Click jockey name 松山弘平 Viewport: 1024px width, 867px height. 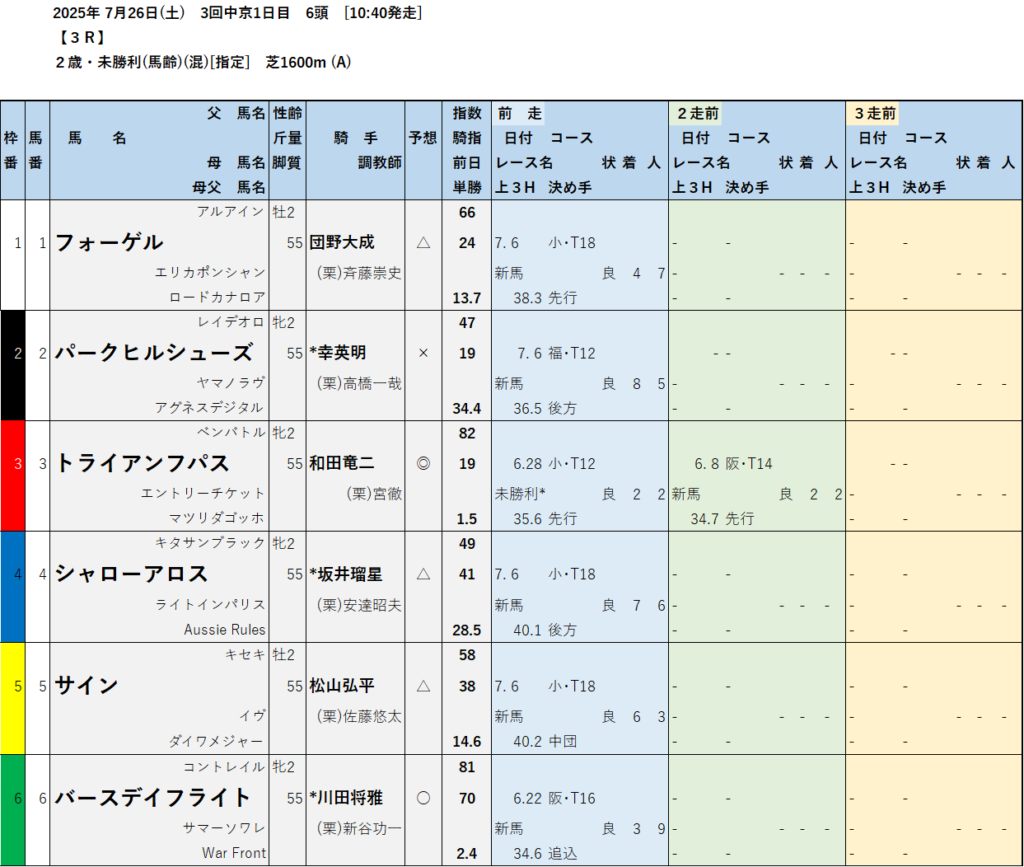coord(342,686)
